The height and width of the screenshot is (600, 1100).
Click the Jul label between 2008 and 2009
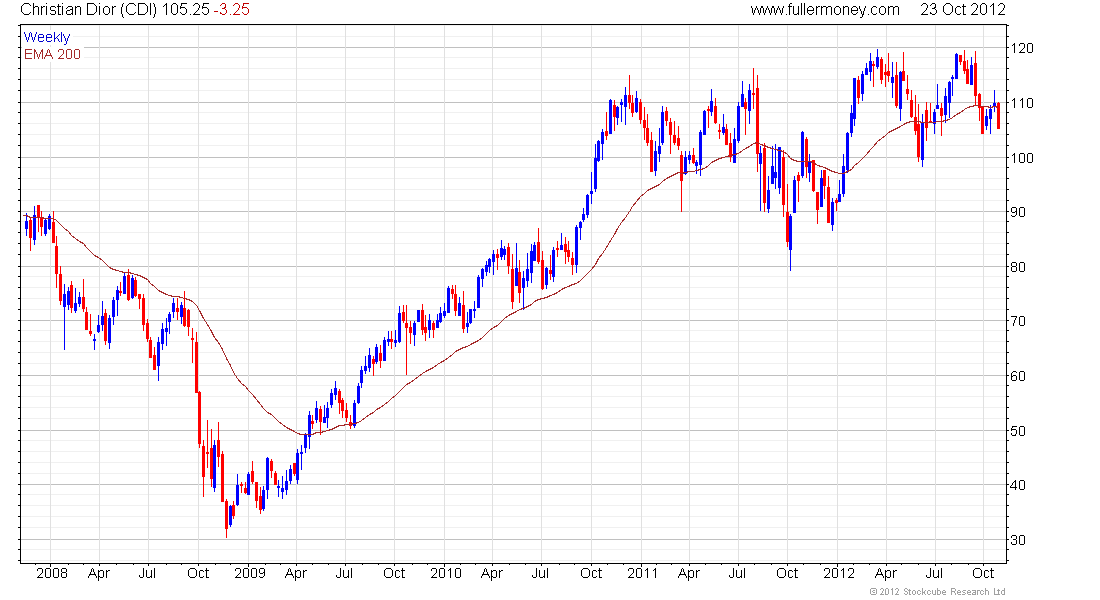pyautogui.click(x=147, y=573)
